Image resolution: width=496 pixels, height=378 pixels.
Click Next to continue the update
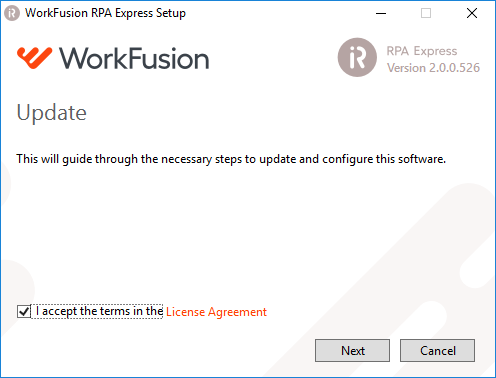352,350
